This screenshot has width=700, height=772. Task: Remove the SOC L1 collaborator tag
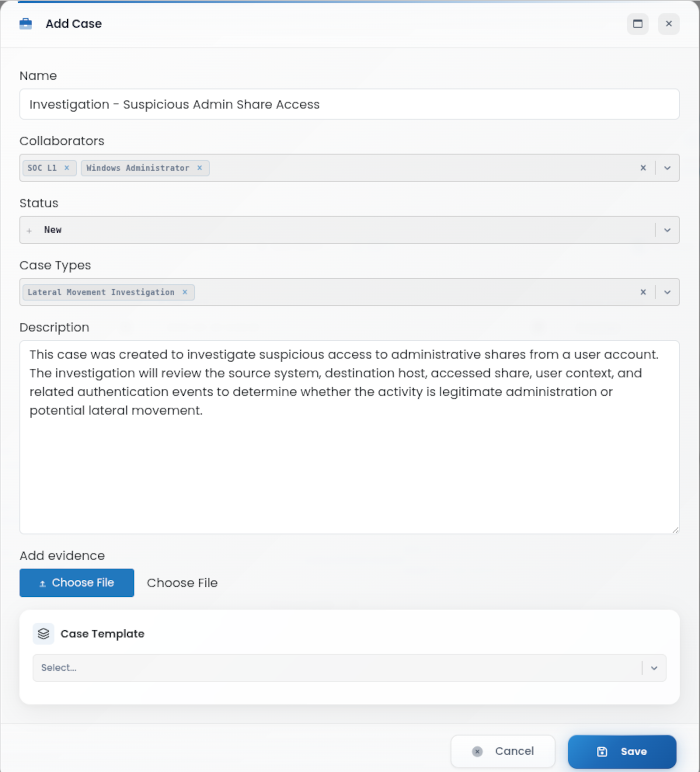[67, 168]
